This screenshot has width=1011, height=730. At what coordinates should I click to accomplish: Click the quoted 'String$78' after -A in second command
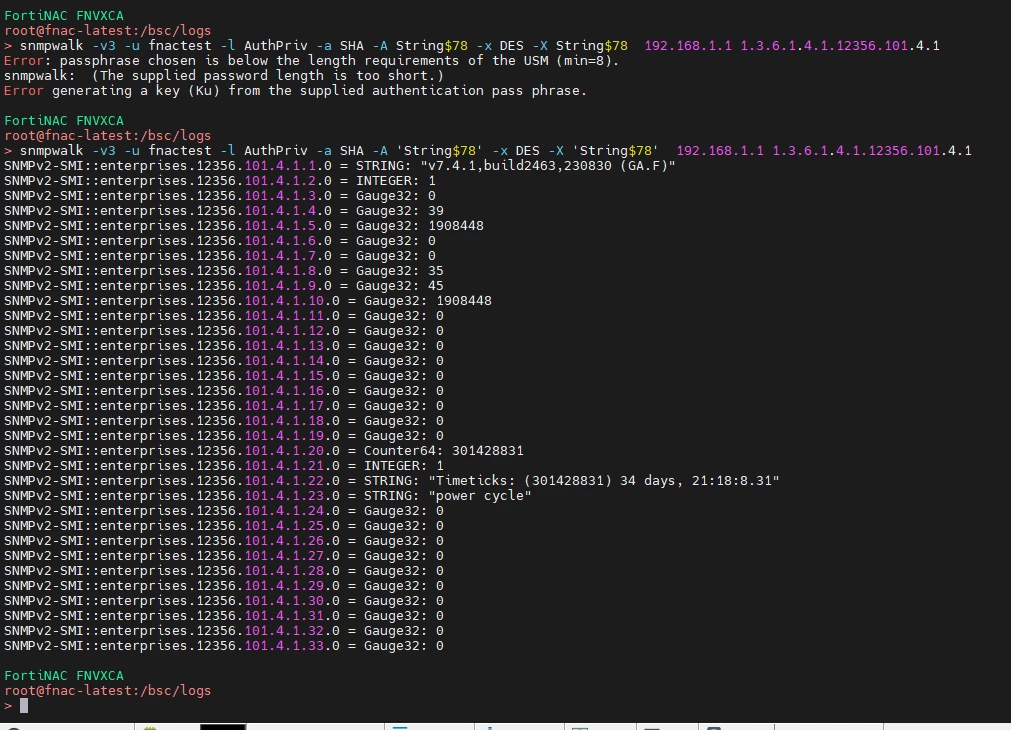pos(440,151)
